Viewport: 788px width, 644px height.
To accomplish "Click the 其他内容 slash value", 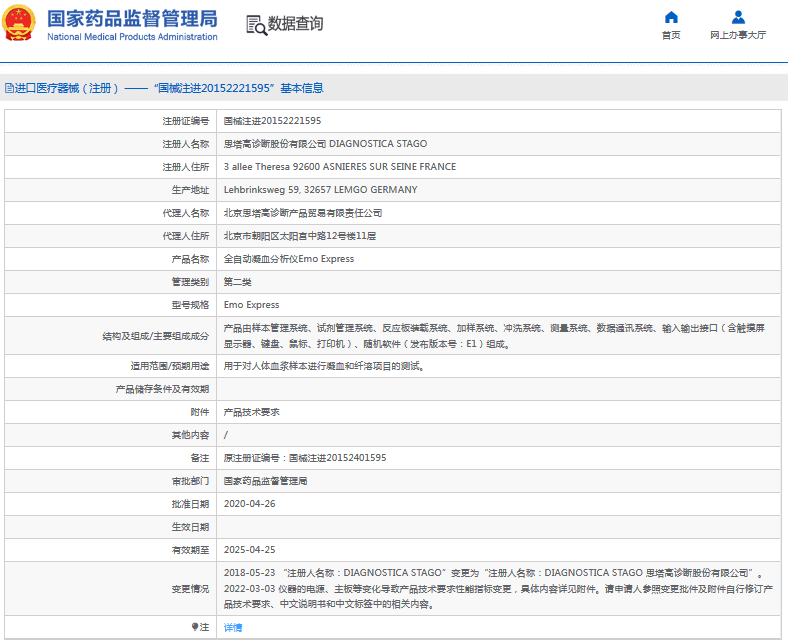I will pyautogui.click(x=226, y=435).
